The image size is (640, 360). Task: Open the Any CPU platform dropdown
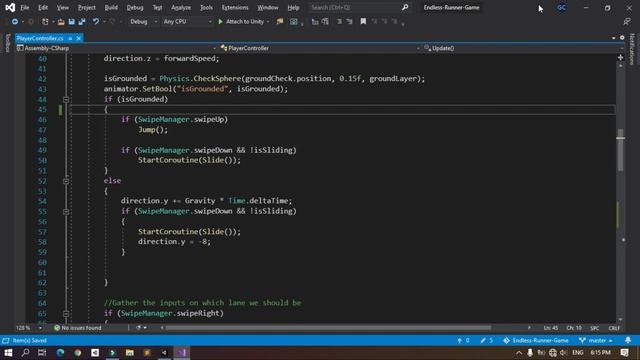[187, 22]
